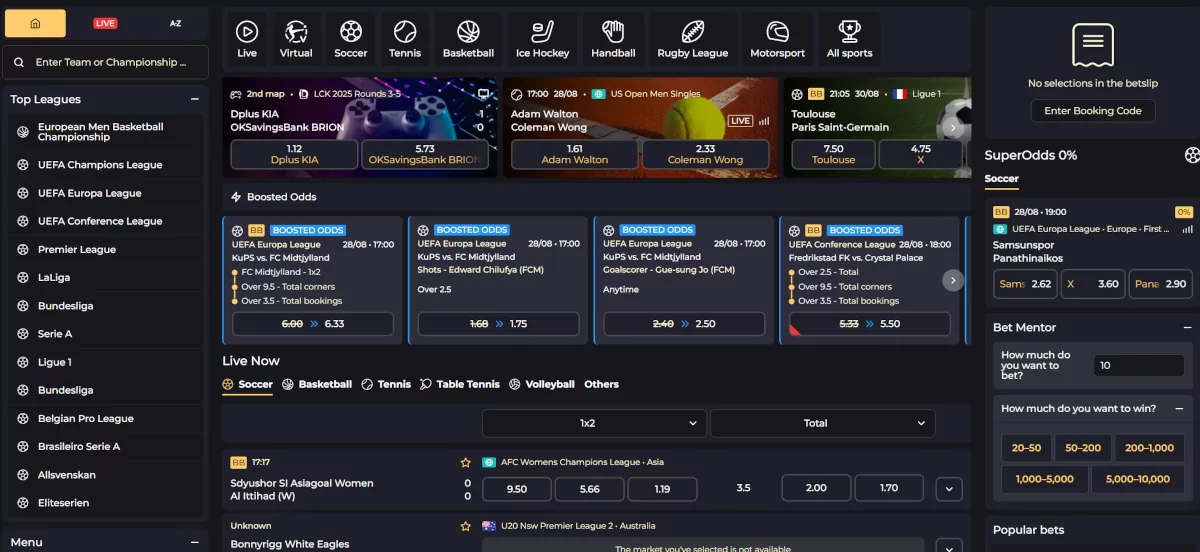Open the 1x2 market dropdown
Viewport: 1200px width, 552px height.
coord(594,423)
